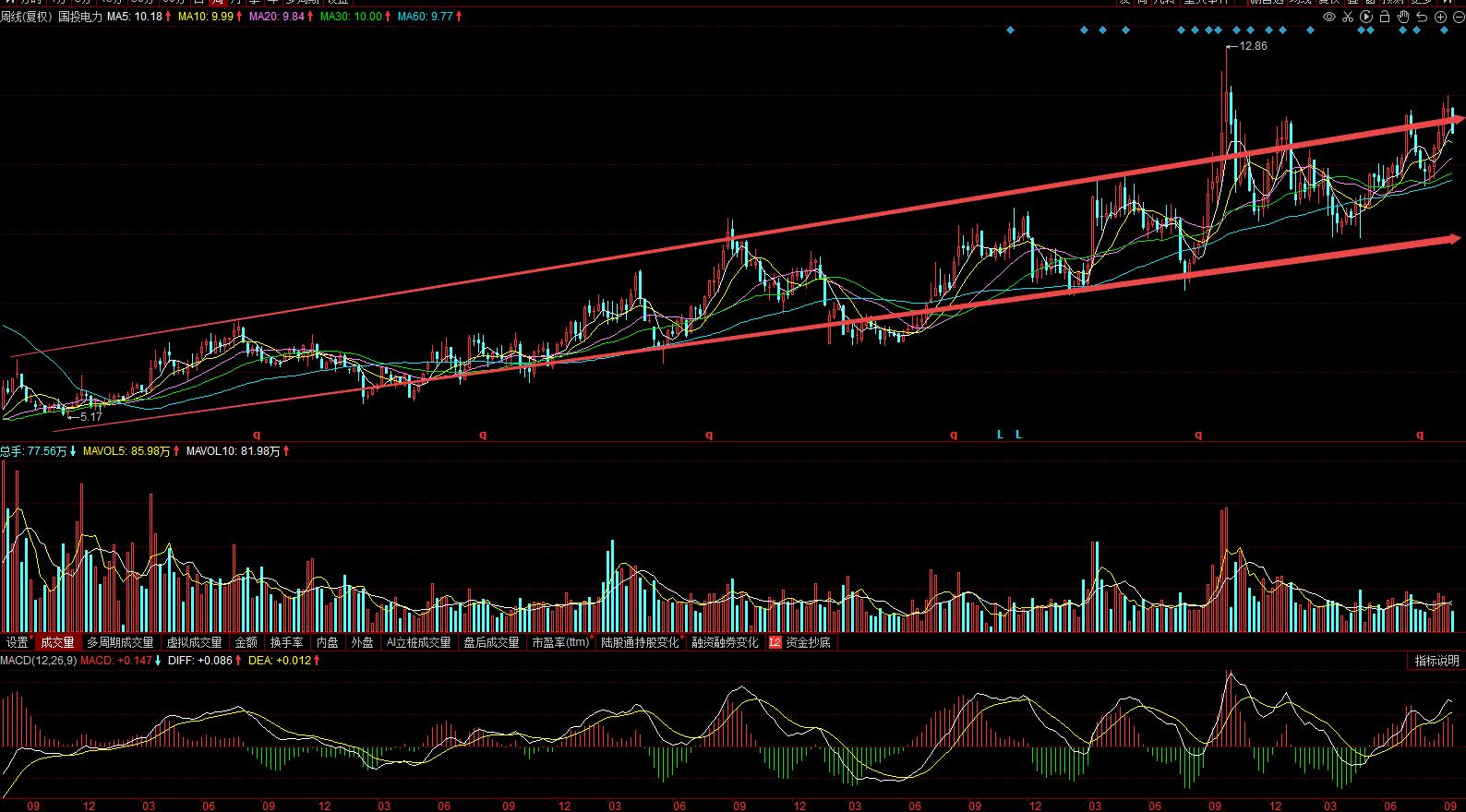Start the circular replay playback icon
Image resolution: width=1466 pixels, height=812 pixels.
tap(1366, 17)
